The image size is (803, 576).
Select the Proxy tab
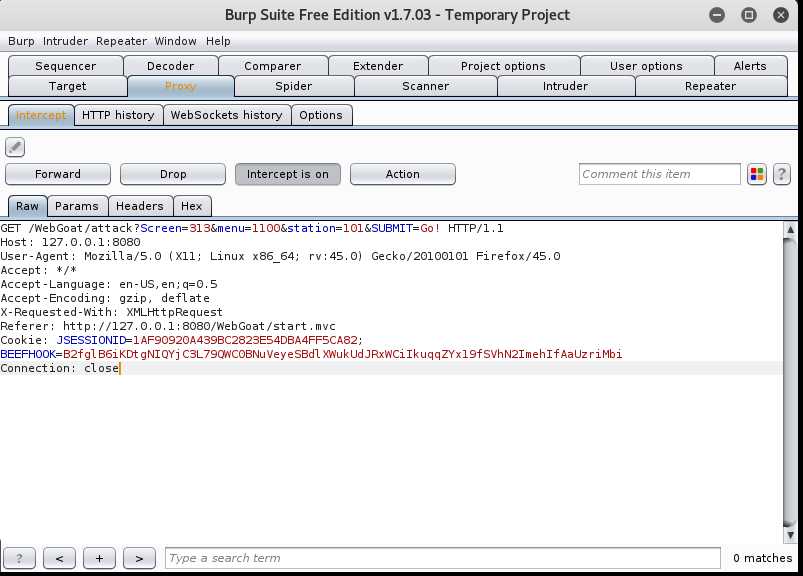pyautogui.click(x=181, y=86)
